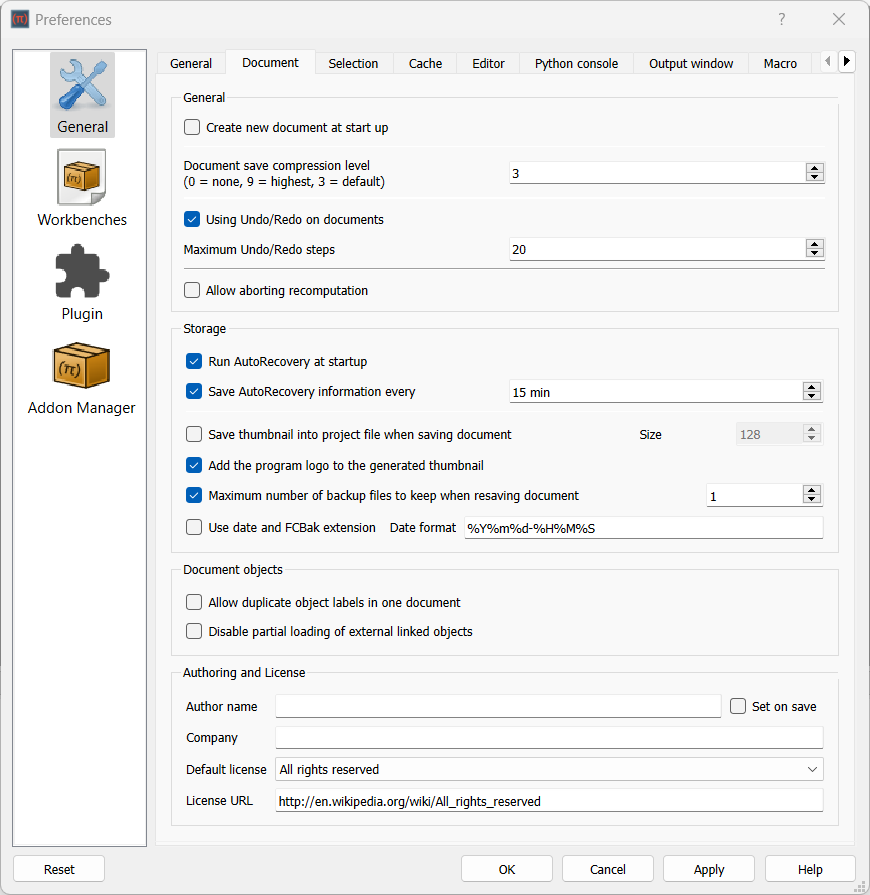Apply the current preference changes
870x895 pixels.
coord(708,868)
